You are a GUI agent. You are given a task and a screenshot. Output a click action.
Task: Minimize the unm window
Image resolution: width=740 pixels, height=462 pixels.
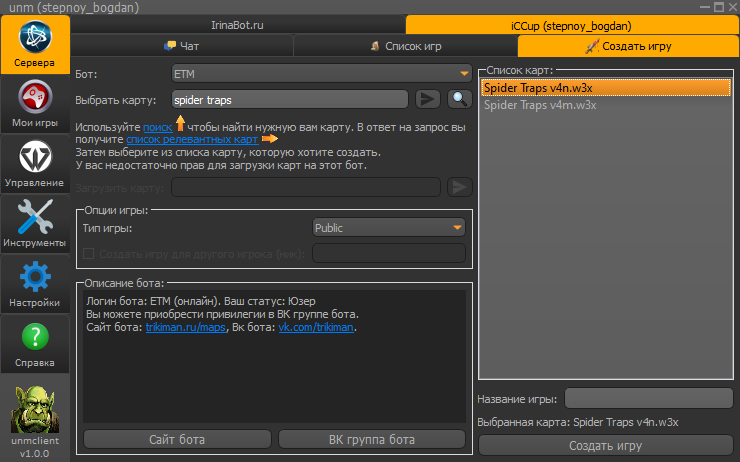[705, 7]
